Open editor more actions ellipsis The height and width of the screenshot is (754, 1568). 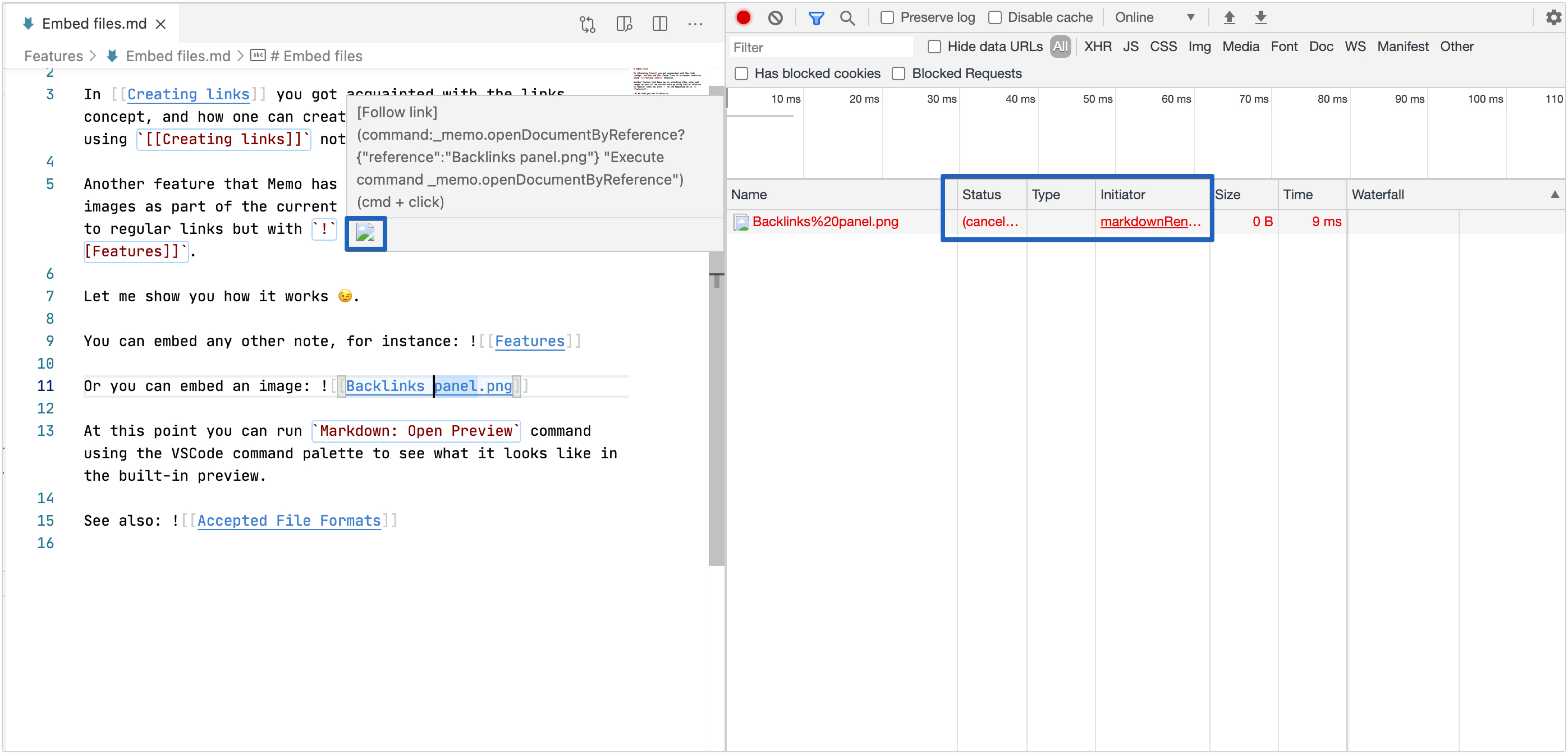pos(695,24)
